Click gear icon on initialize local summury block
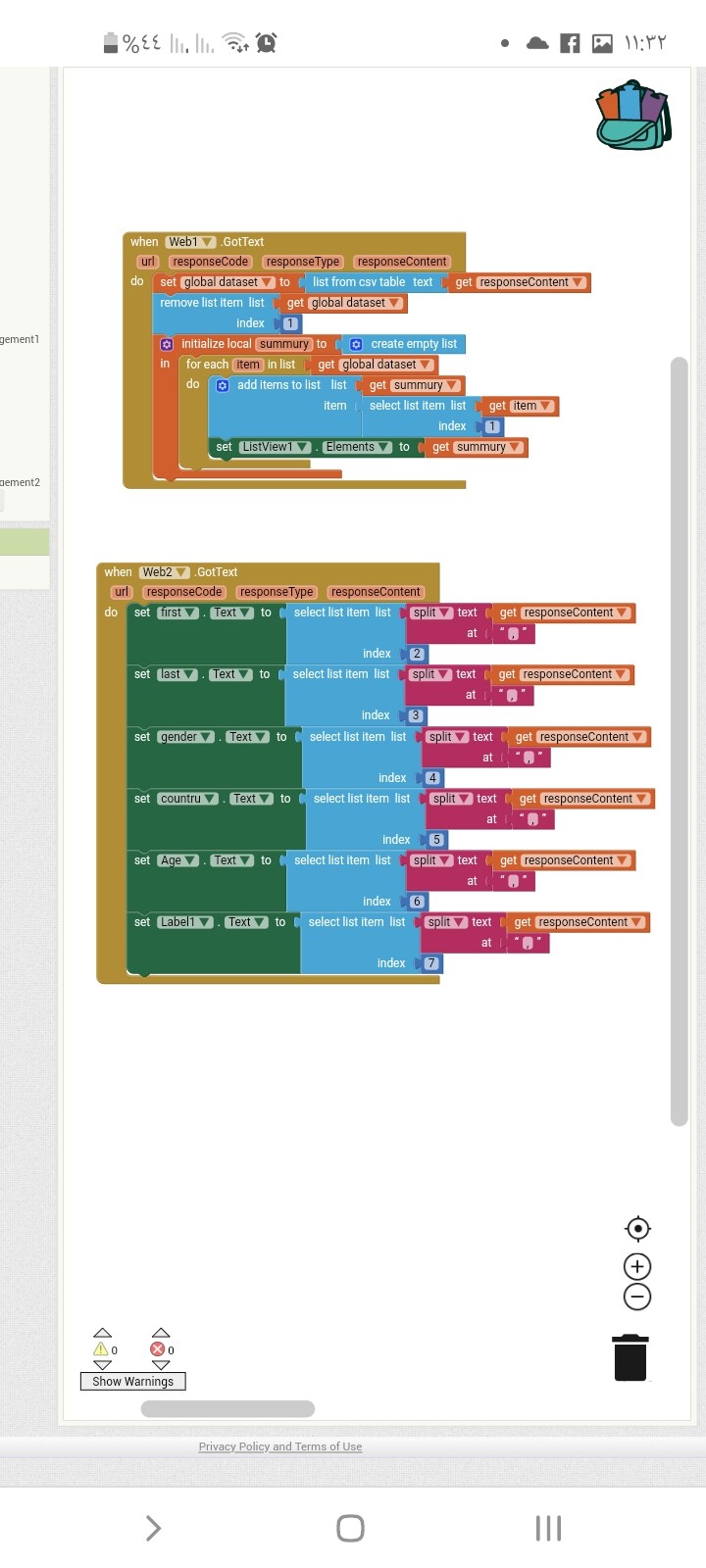Image resolution: width=706 pixels, height=1568 pixels. click(167, 344)
